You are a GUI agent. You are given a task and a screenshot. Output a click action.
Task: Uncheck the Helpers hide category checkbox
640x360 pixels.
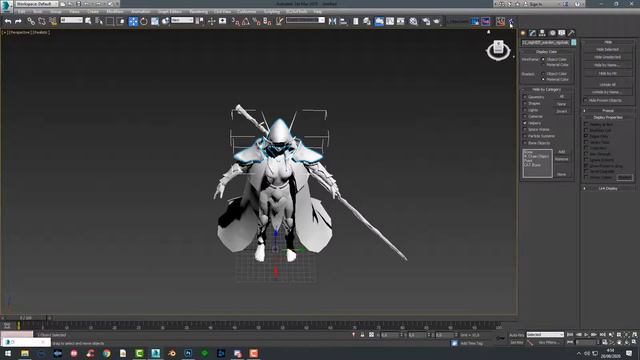click(525, 123)
